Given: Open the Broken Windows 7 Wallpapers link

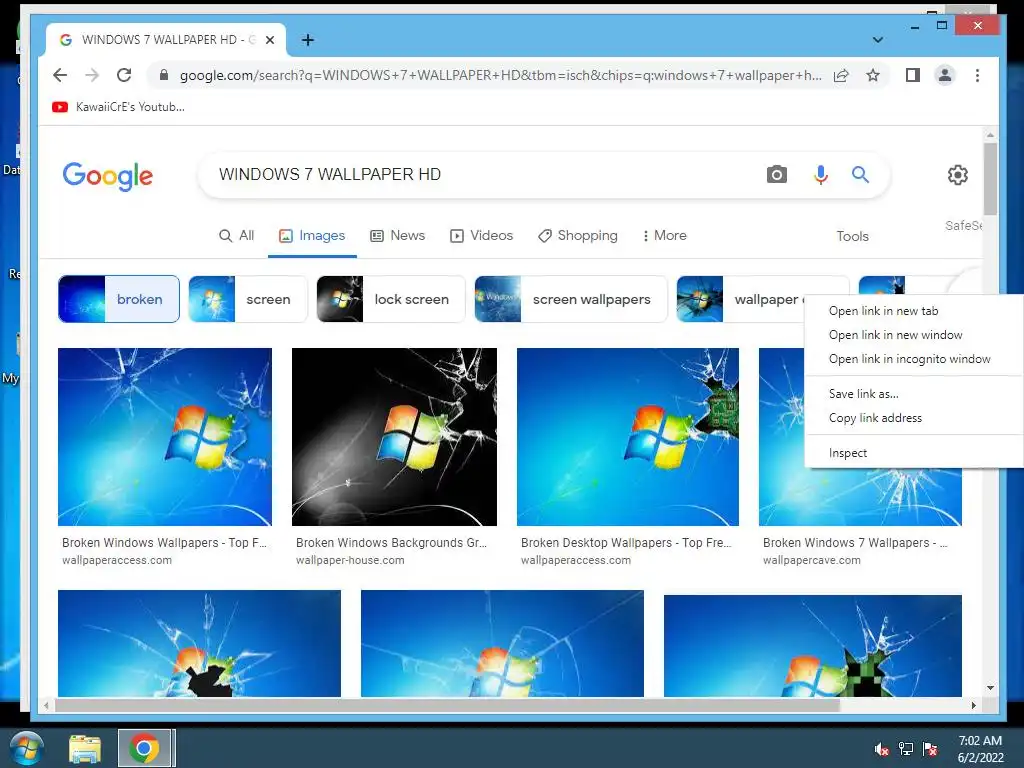Looking at the screenshot, I should pyautogui.click(x=854, y=543).
